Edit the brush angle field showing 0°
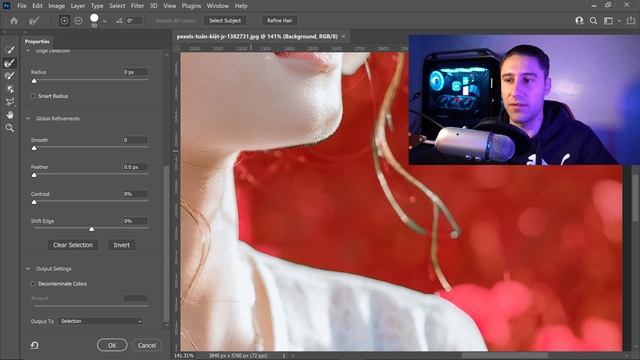640x360 pixels. (x=134, y=20)
